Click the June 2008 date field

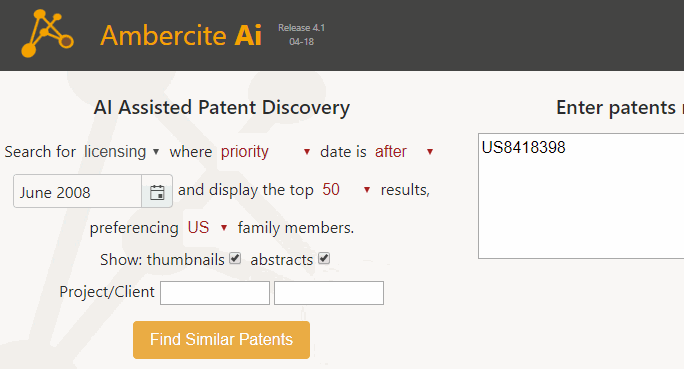78,192
